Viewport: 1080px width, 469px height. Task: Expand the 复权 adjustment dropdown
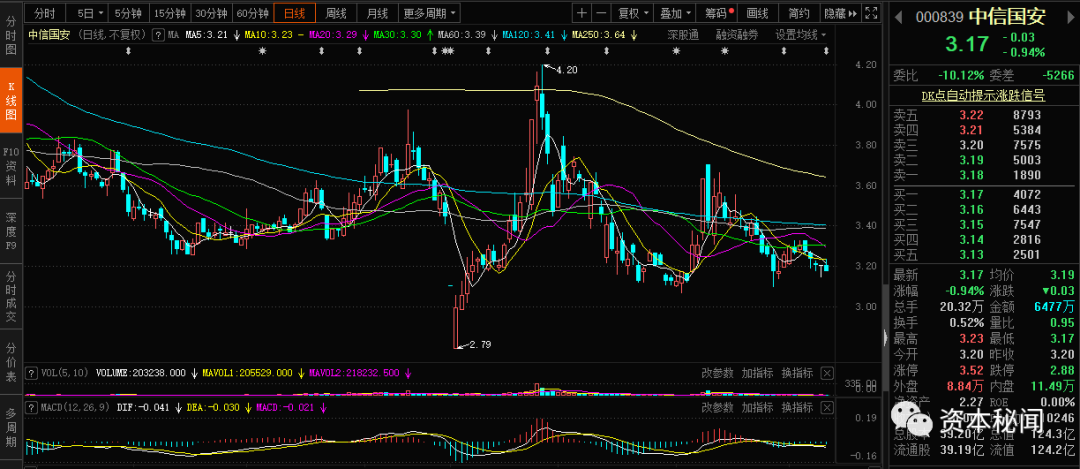(632, 13)
